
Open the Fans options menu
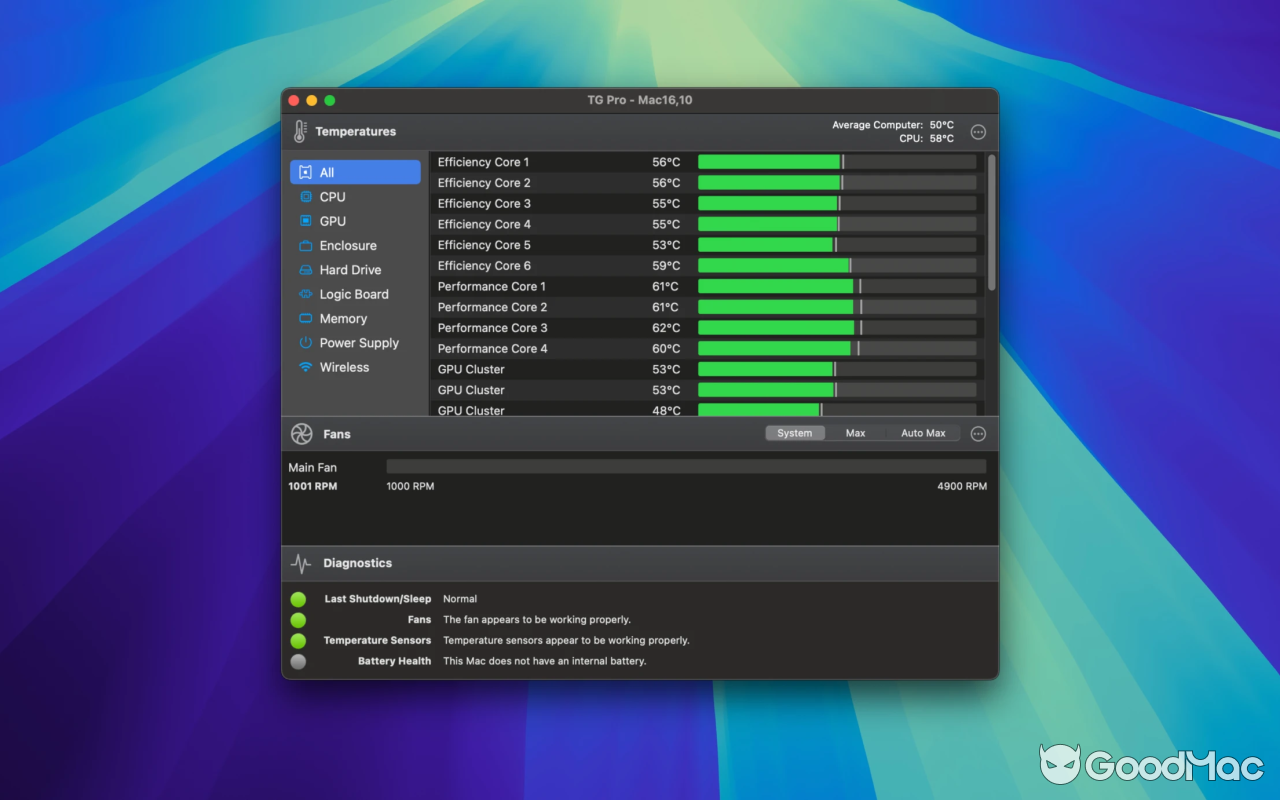(978, 433)
